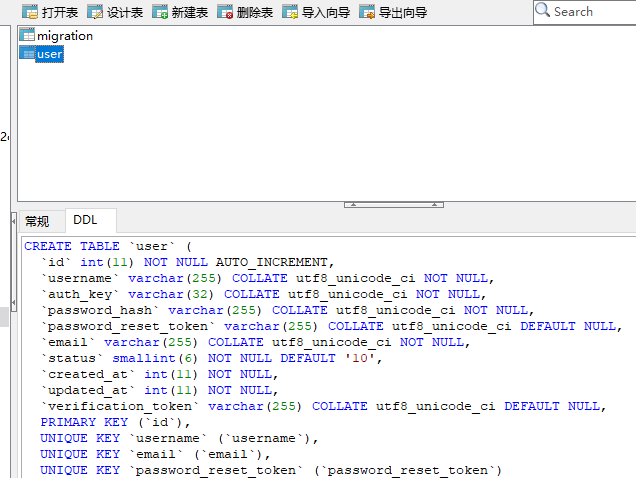Click the left-edge arrow beside the auth_key line
Viewport: 636px width, 478px height.
point(13,301)
